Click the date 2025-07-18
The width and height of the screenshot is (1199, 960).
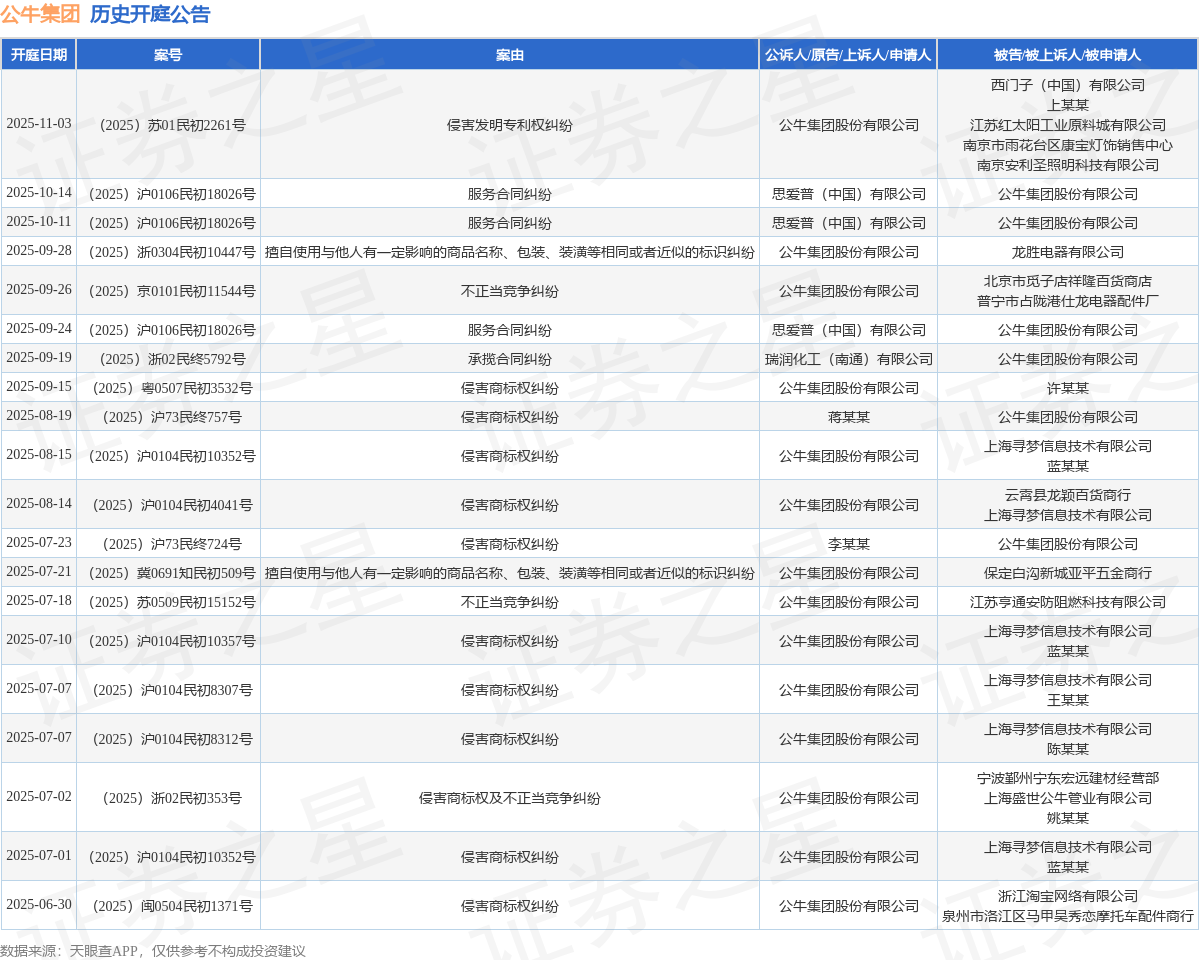pos(39,601)
